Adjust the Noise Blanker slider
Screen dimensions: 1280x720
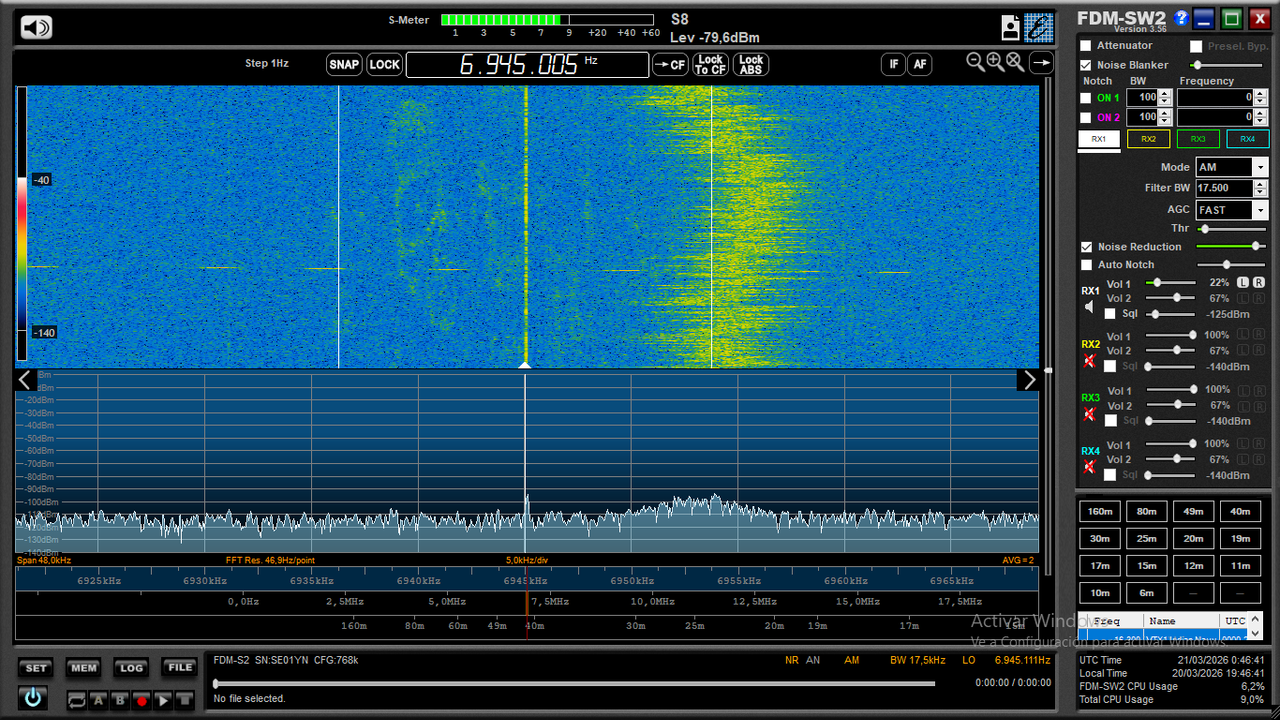point(1227,65)
